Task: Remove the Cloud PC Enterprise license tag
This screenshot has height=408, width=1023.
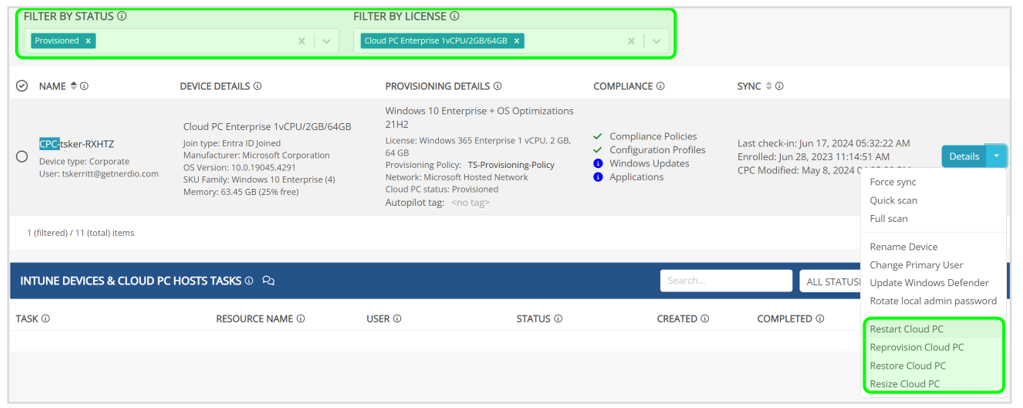Action: pos(516,41)
